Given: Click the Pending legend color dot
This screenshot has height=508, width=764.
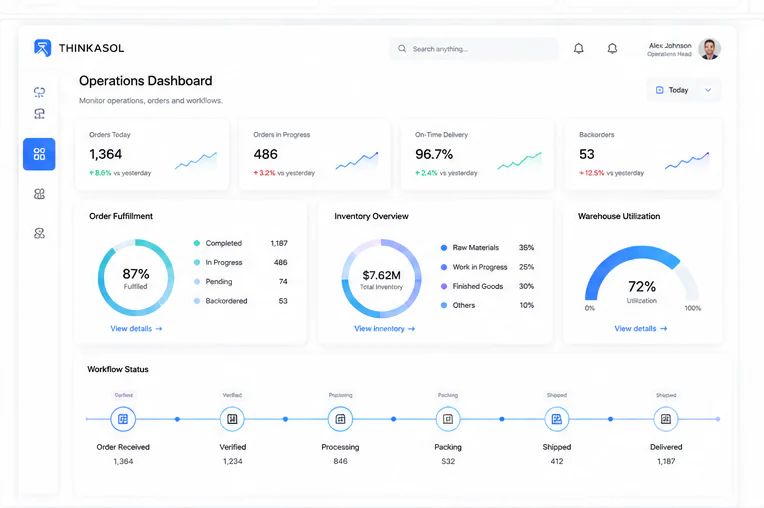Looking at the screenshot, I should point(197,282).
